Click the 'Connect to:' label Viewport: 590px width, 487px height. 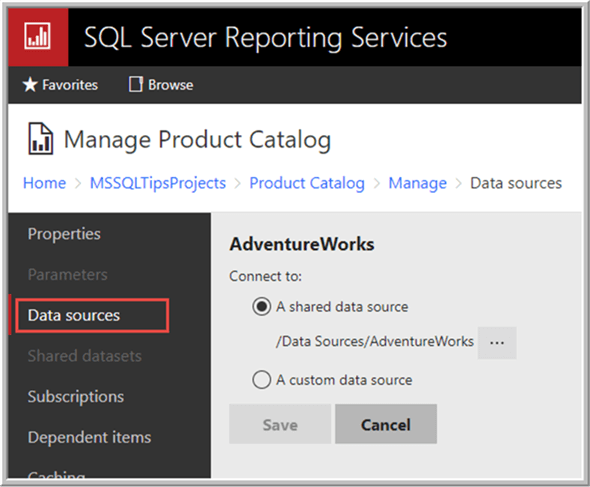pos(266,276)
